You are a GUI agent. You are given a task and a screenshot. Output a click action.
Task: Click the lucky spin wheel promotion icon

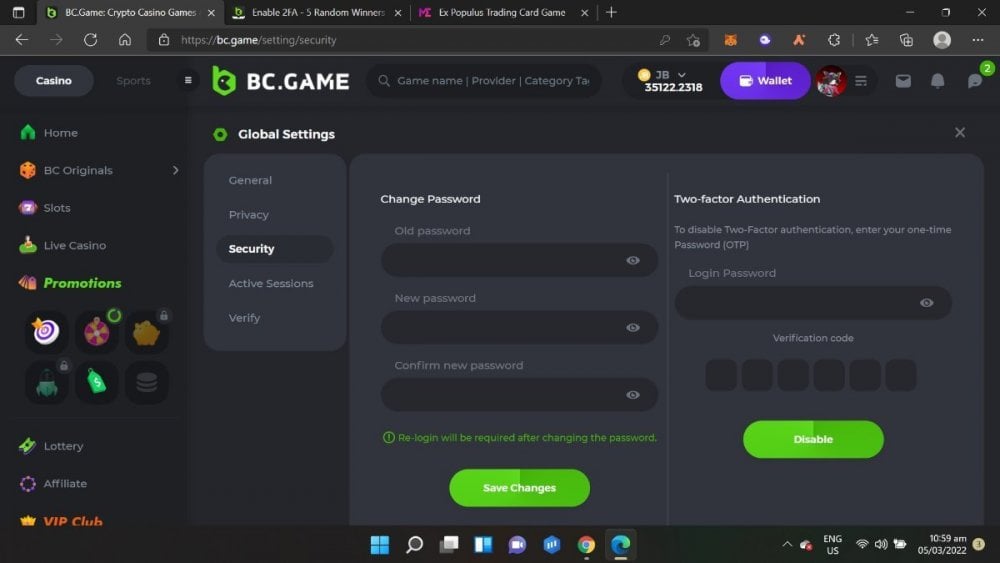pyautogui.click(x=97, y=331)
